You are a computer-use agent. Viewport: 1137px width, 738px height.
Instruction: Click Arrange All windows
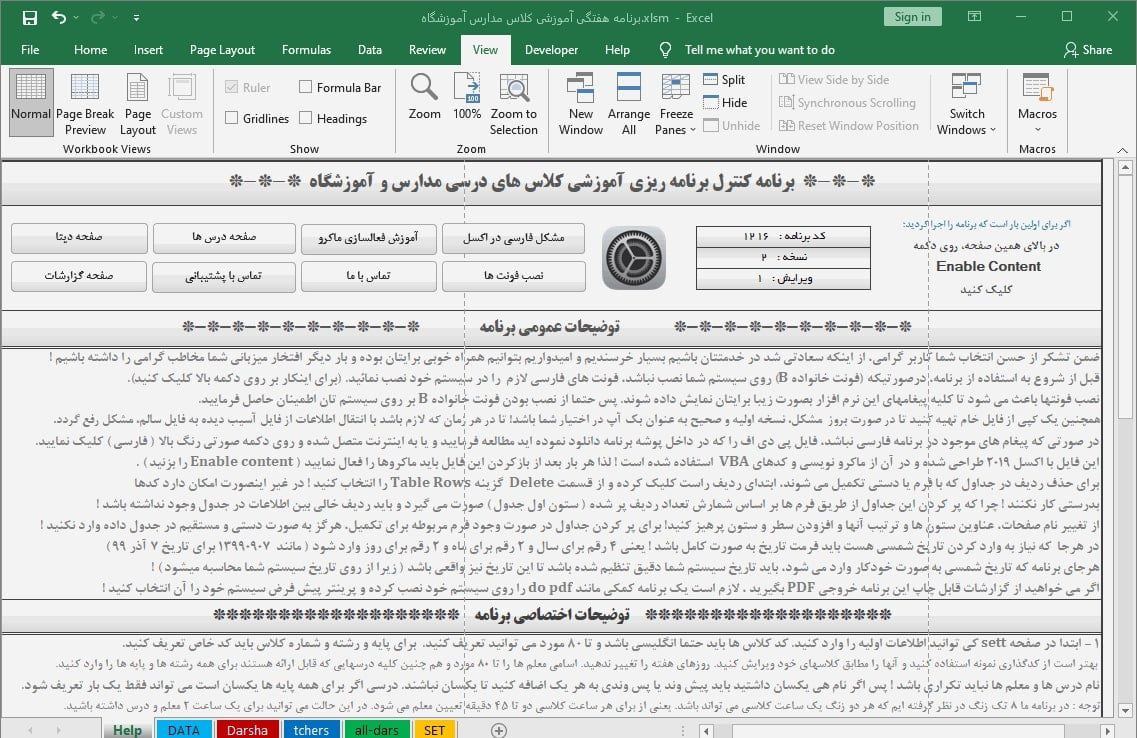tap(629, 103)
